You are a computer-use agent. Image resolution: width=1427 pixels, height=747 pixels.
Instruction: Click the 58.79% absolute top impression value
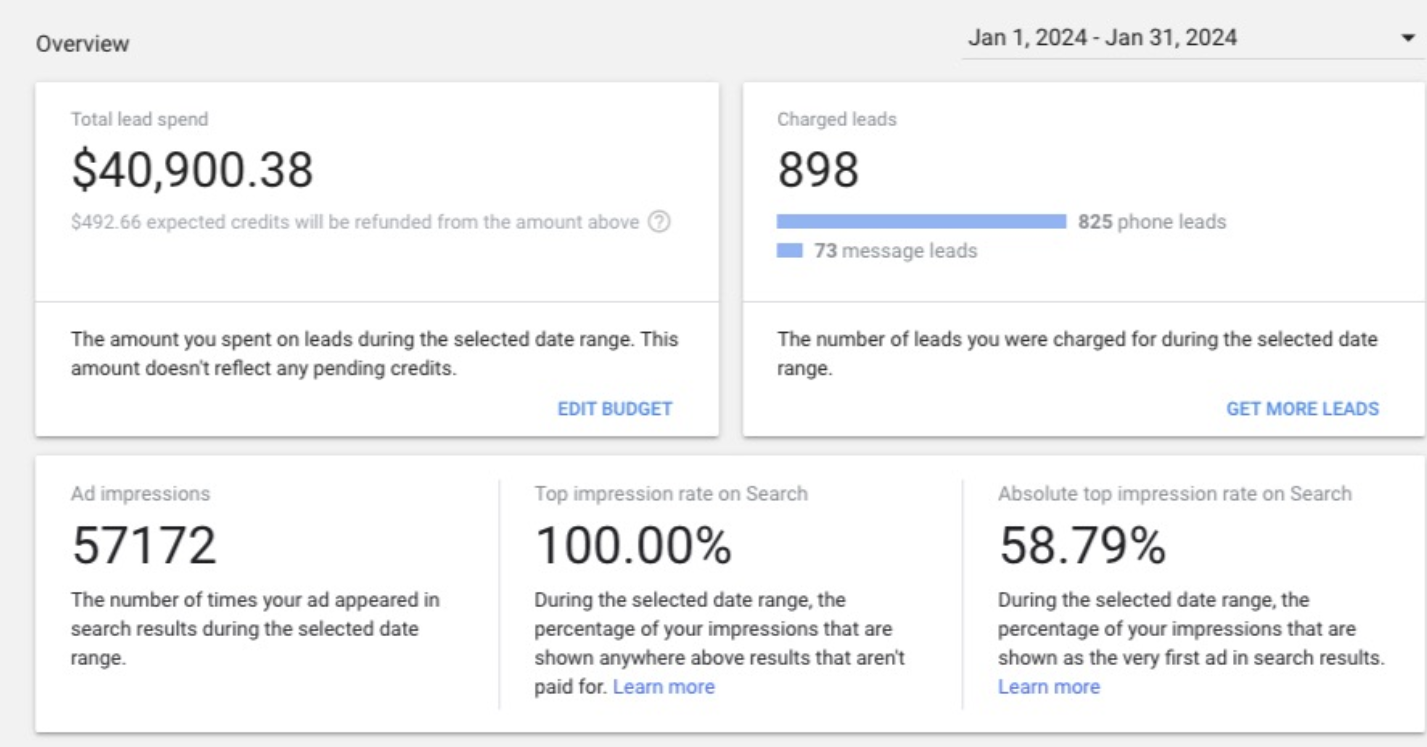point(1082,545)
